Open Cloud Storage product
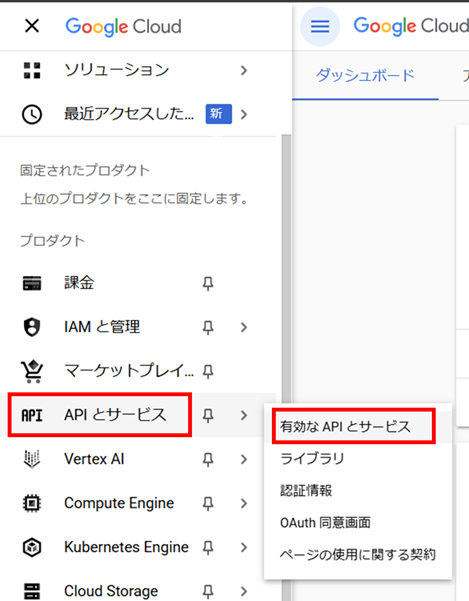 [x=111, y=591]
